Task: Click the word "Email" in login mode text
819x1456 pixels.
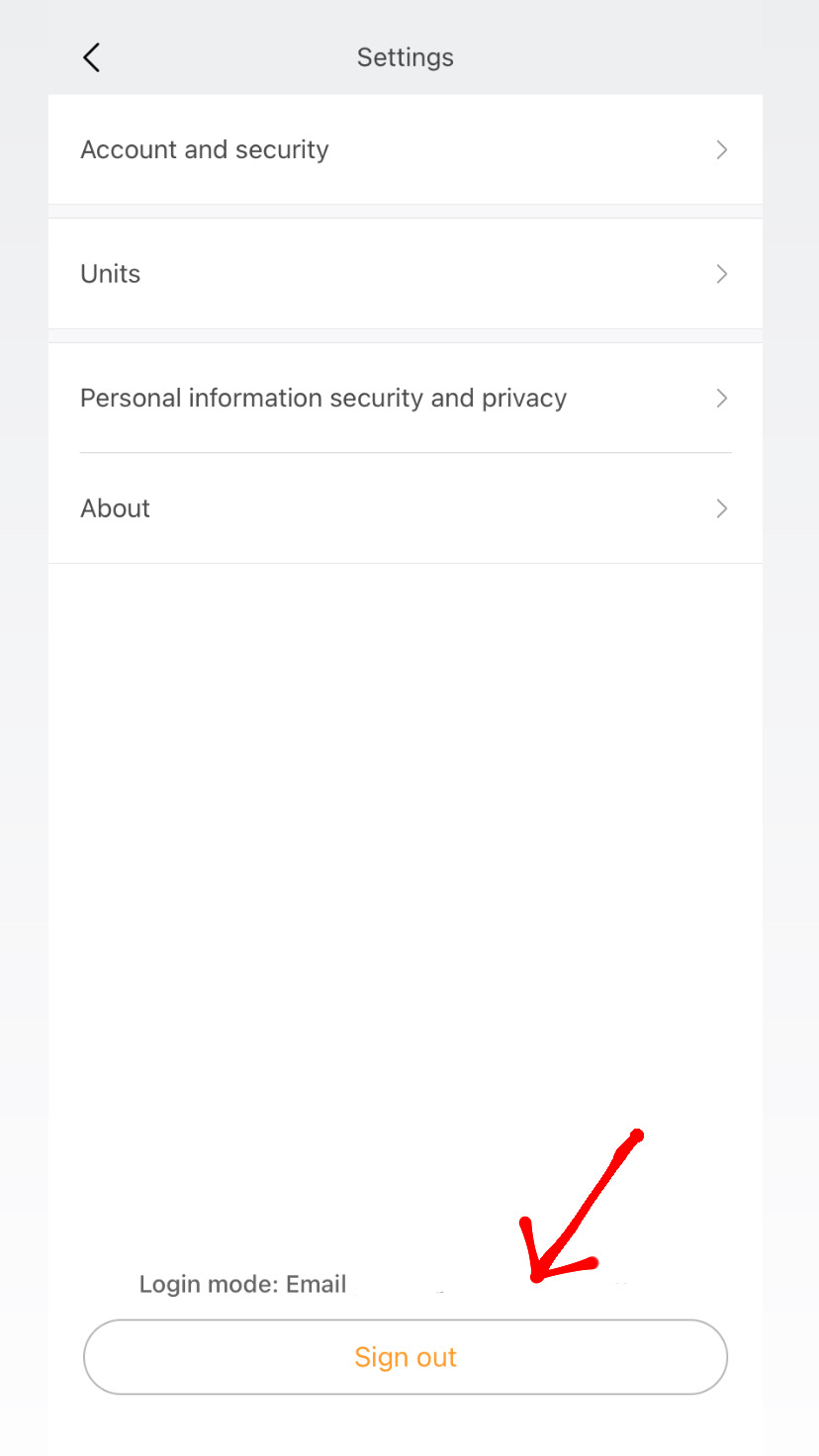Action: [x=317, y=1284]
